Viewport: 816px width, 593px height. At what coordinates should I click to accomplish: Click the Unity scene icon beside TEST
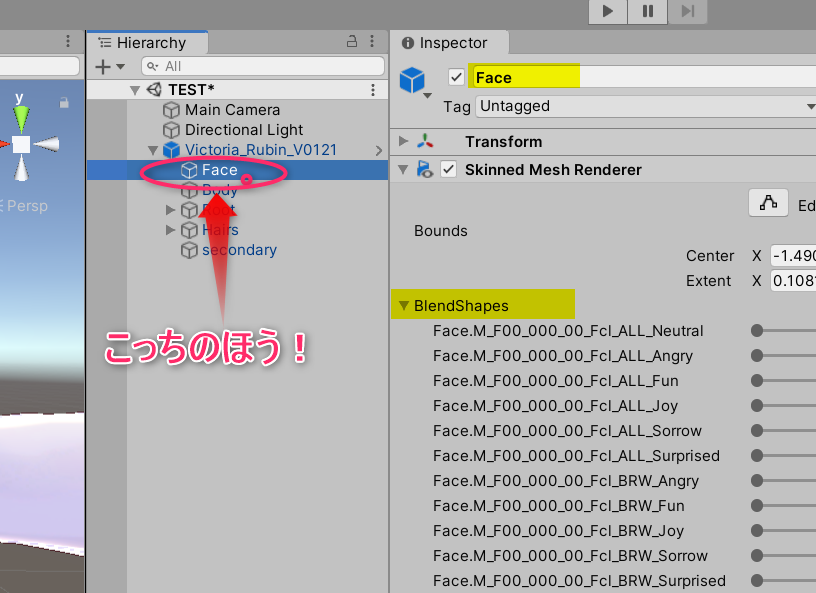154,90
